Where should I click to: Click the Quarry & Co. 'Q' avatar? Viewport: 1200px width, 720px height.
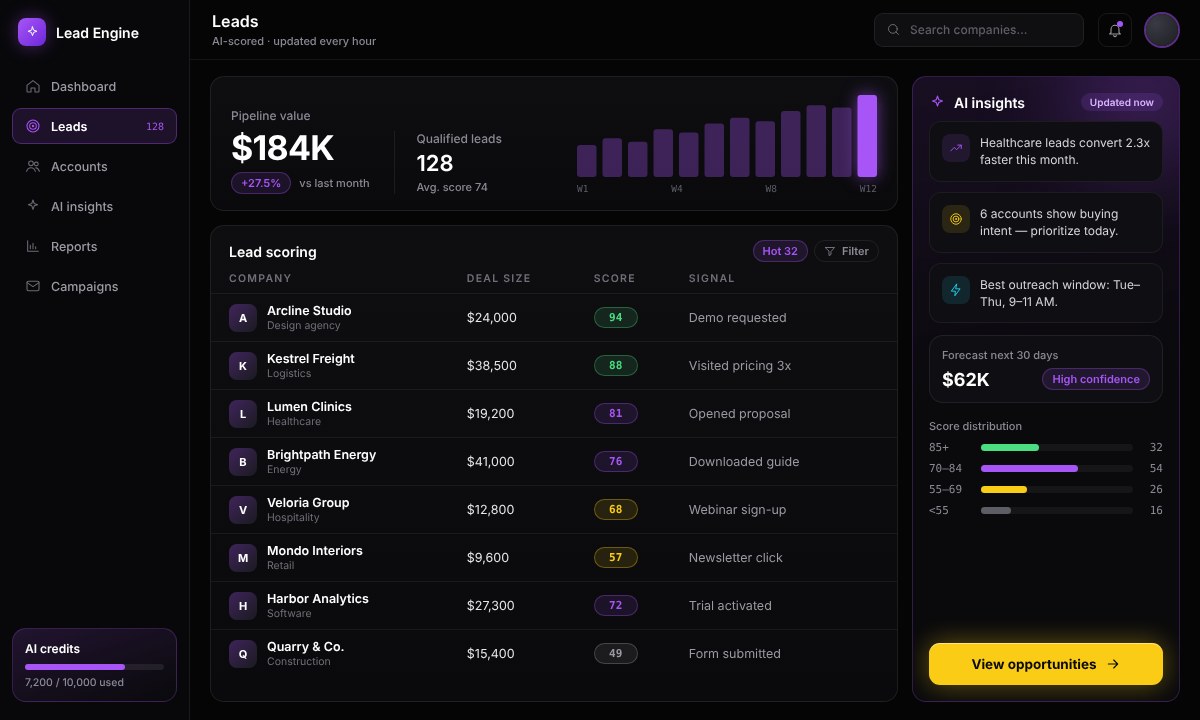tap(243, 654)
